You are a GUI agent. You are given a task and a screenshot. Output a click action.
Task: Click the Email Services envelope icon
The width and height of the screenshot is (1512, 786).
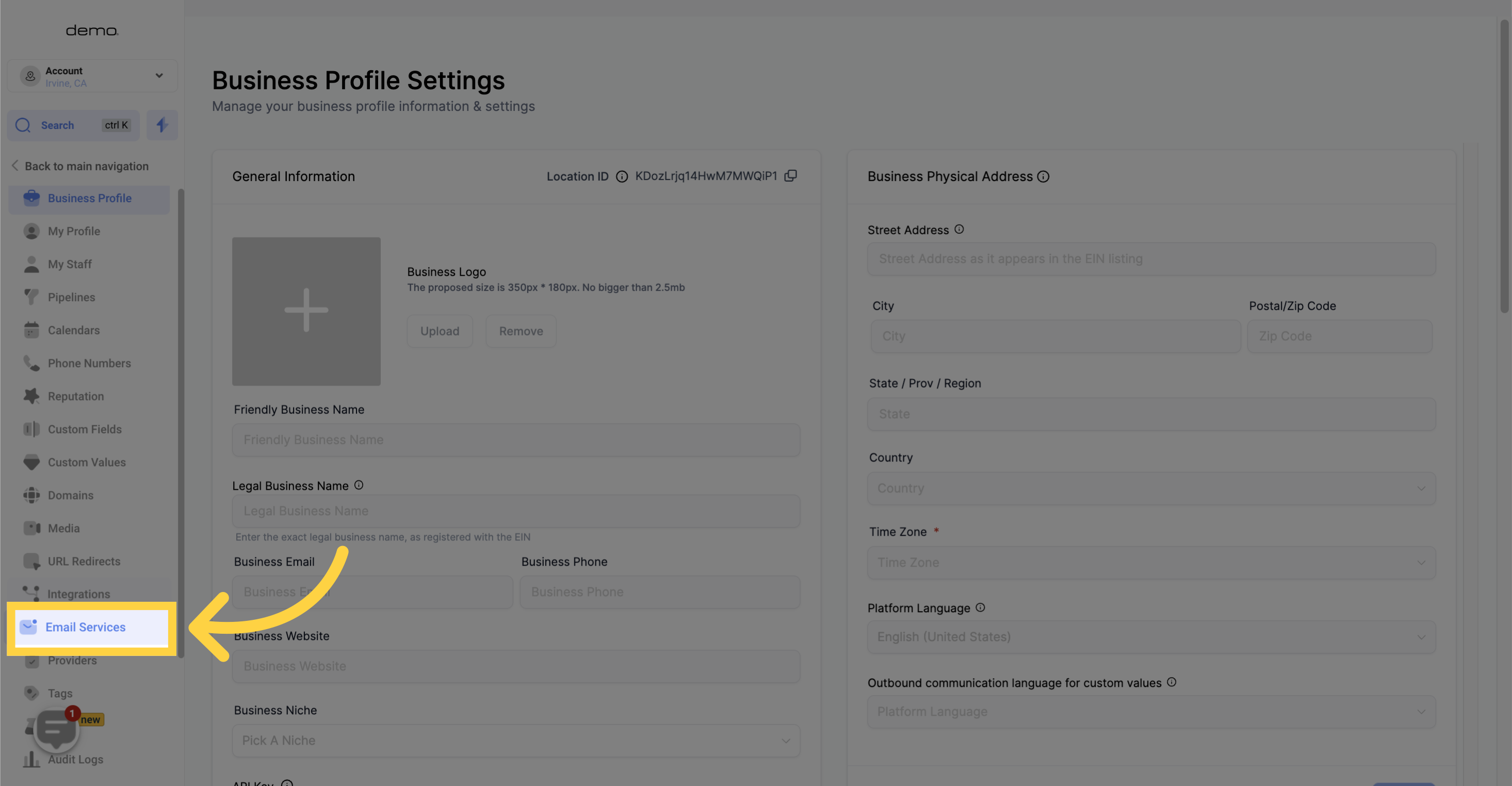pos(28,627)
